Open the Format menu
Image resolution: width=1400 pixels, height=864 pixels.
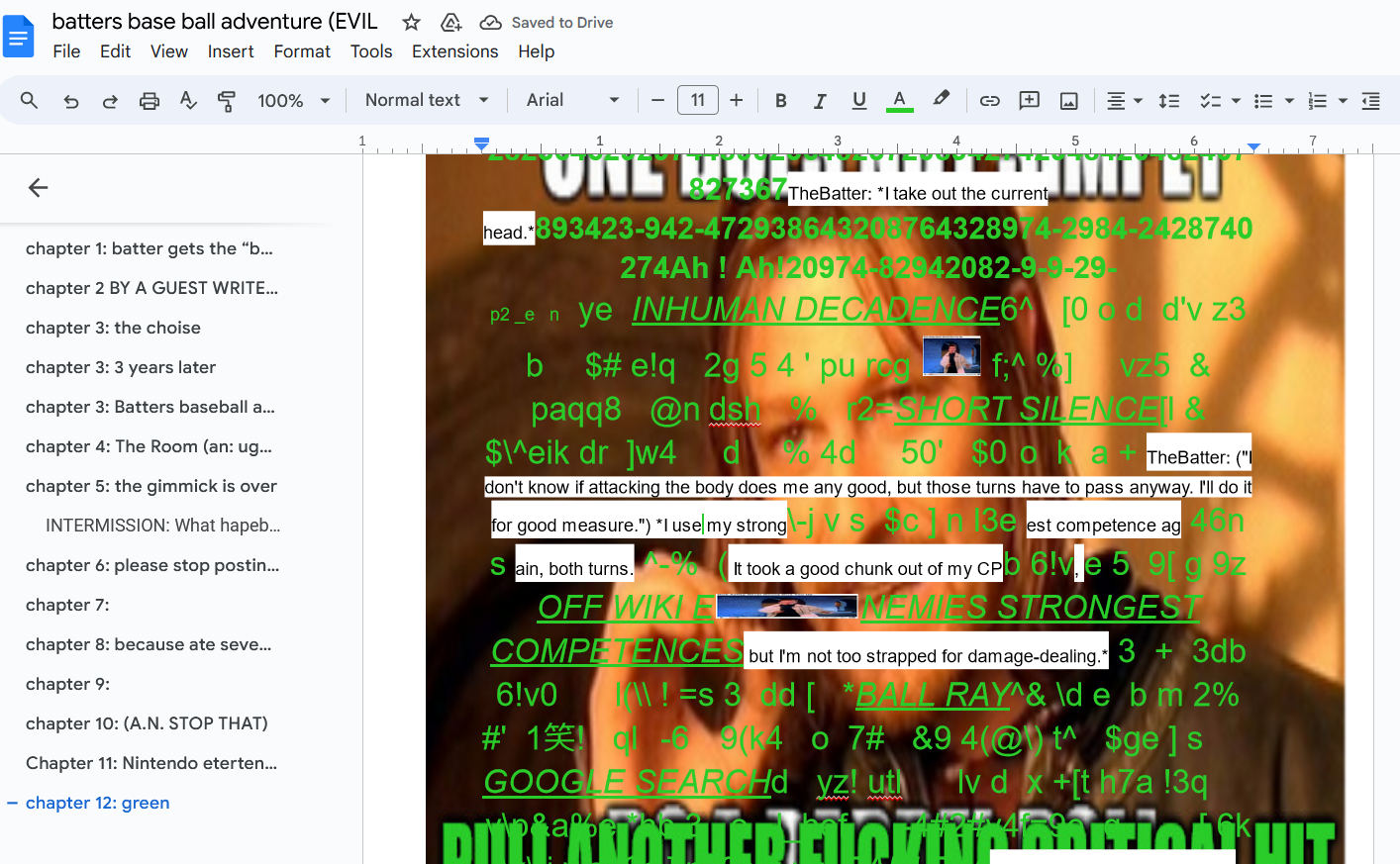302,51
